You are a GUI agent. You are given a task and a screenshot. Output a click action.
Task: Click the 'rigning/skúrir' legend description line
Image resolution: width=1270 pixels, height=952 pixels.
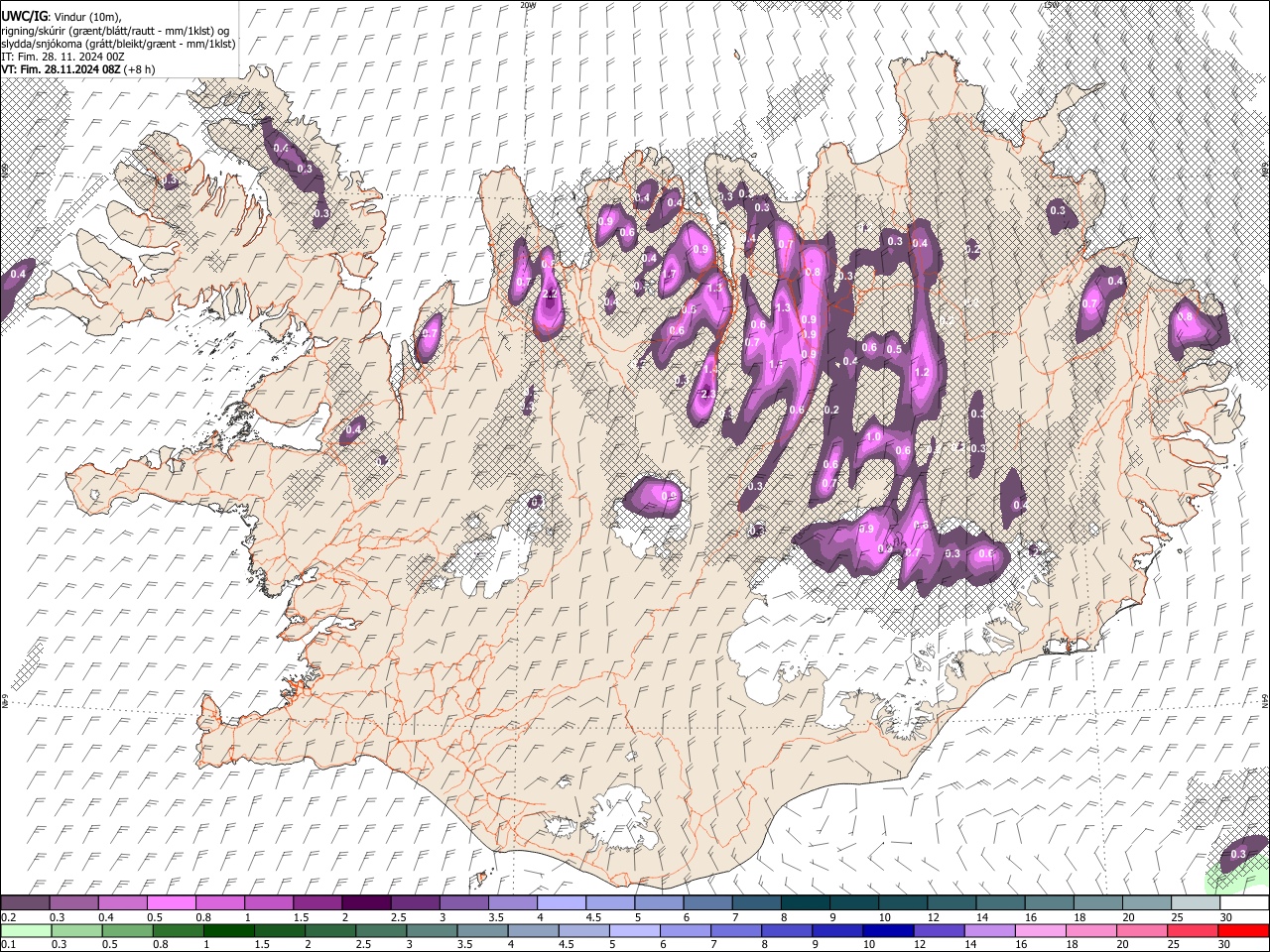(115, 31)
